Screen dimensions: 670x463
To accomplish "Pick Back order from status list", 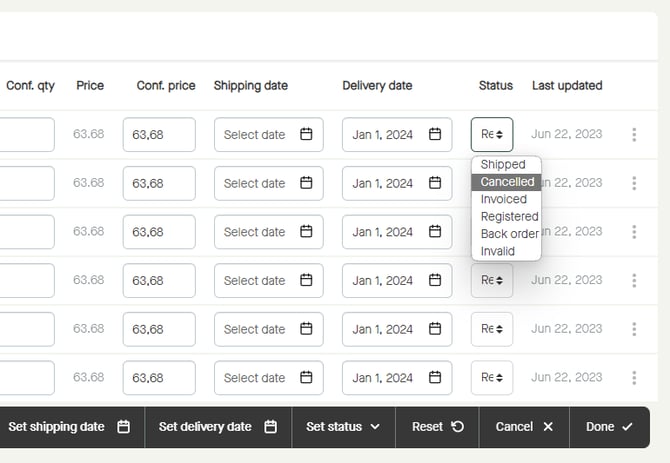I will coord(509,234).
